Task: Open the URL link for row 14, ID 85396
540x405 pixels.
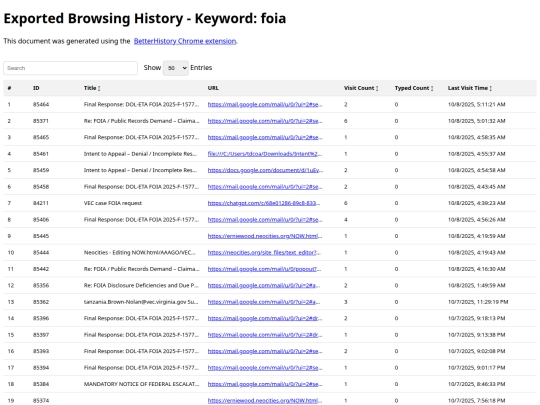Action: [265, 319]
